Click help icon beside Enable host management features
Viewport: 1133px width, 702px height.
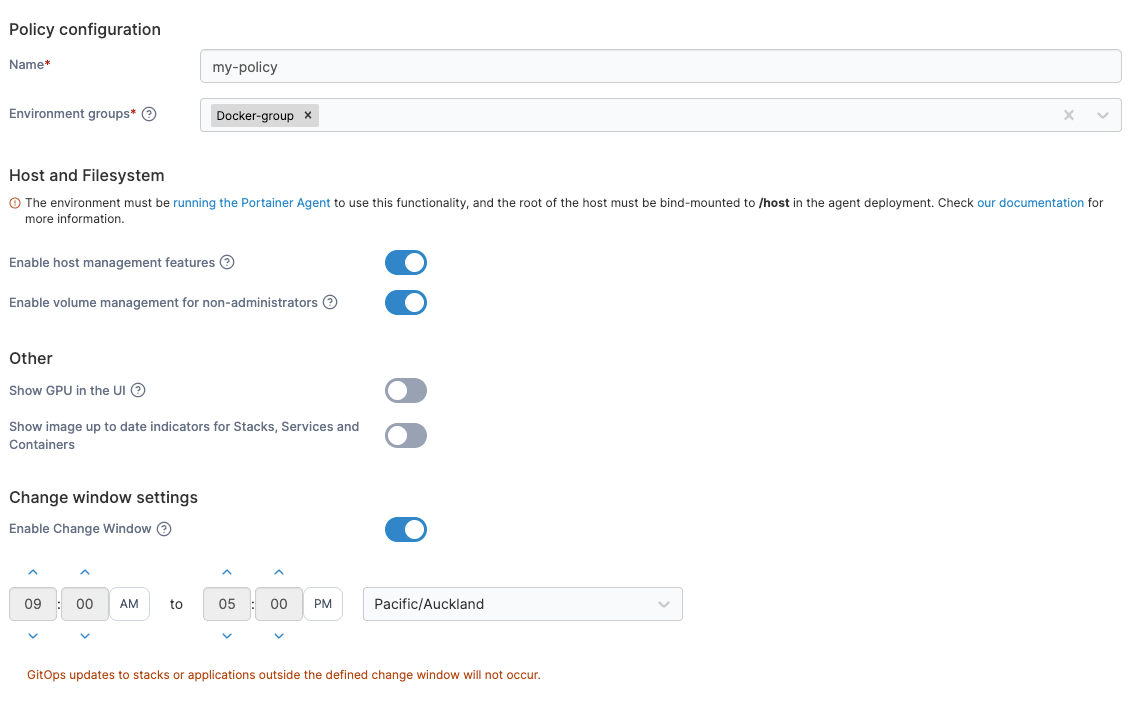pos(227,263)
